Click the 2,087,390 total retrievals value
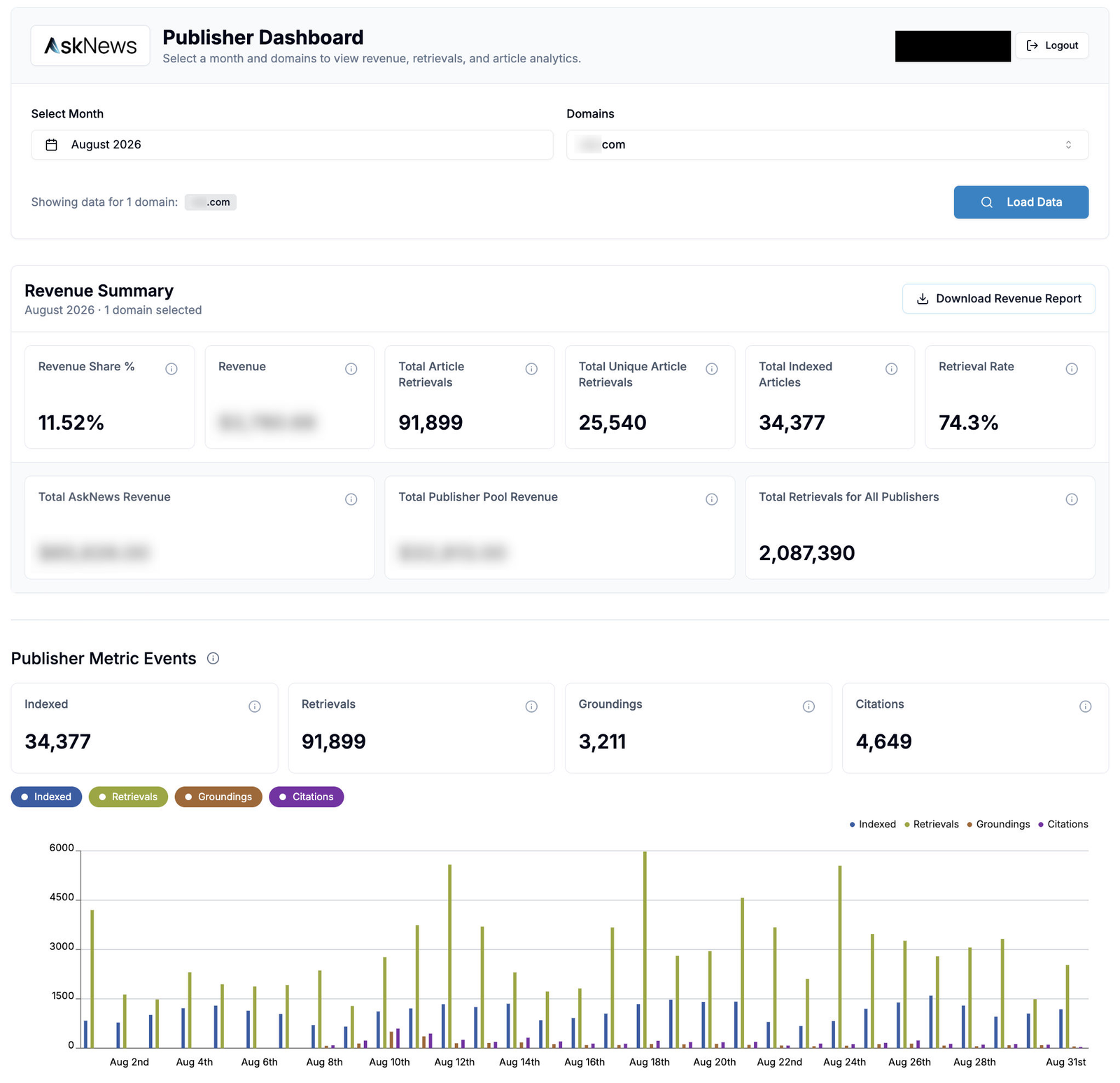This screenshot has width=1120, height=1083. coord(807,553)
